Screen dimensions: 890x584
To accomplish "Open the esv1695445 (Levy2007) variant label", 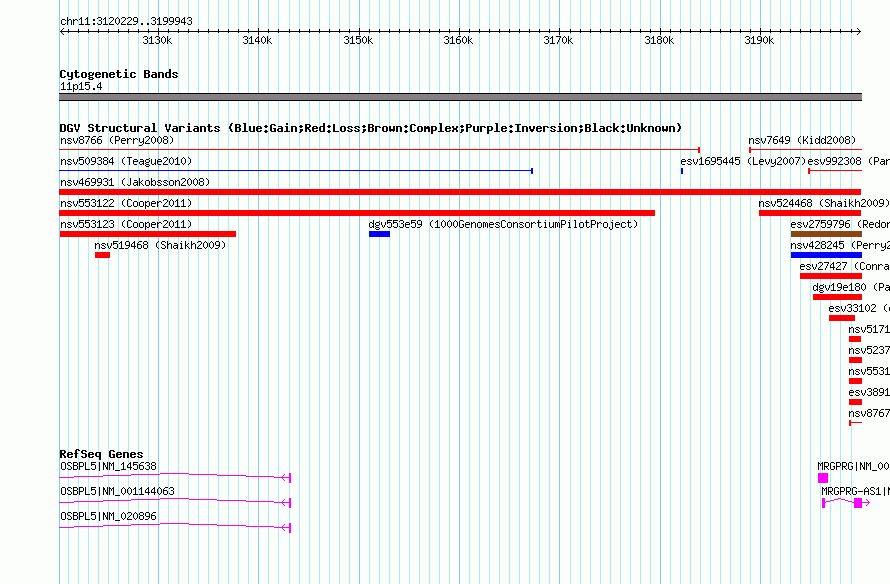I will [743, 161].
